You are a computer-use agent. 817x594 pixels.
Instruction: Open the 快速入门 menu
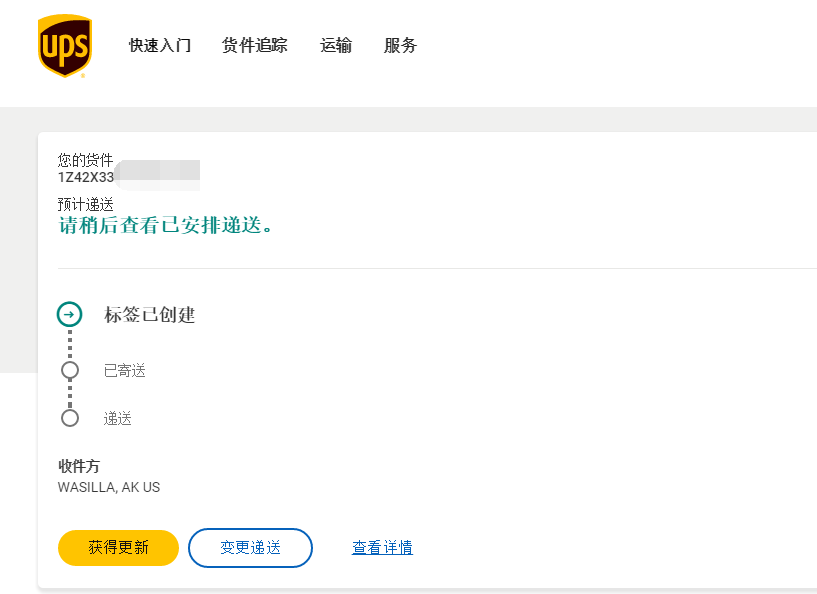tap(160, 46)
